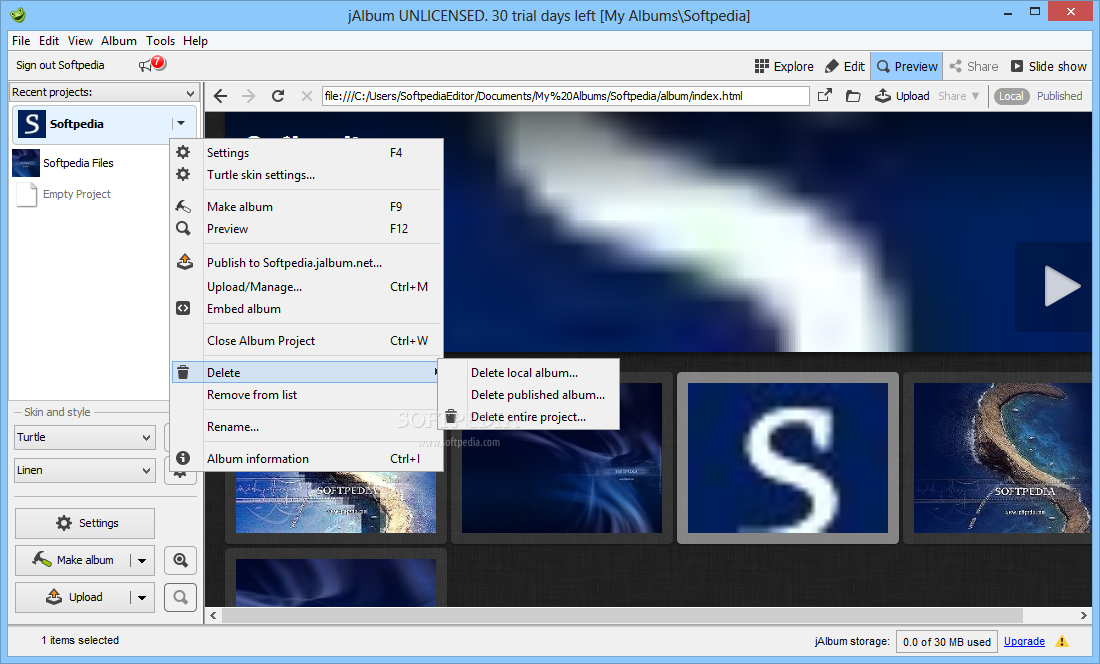Viewport: 1100px width, 664px height.
Task: Open the File menu
Action: (21, 41)
